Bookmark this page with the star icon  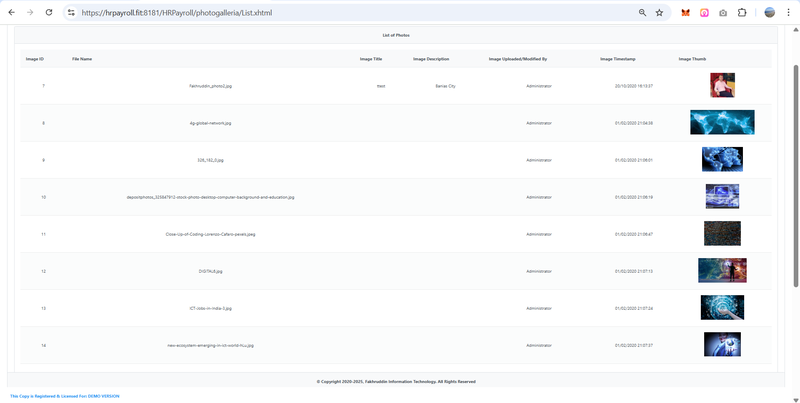(x=659, y=13)
